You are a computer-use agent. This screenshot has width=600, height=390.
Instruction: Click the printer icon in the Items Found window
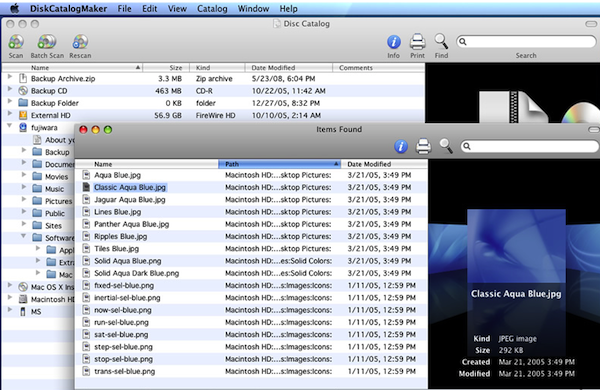[423, 146]
